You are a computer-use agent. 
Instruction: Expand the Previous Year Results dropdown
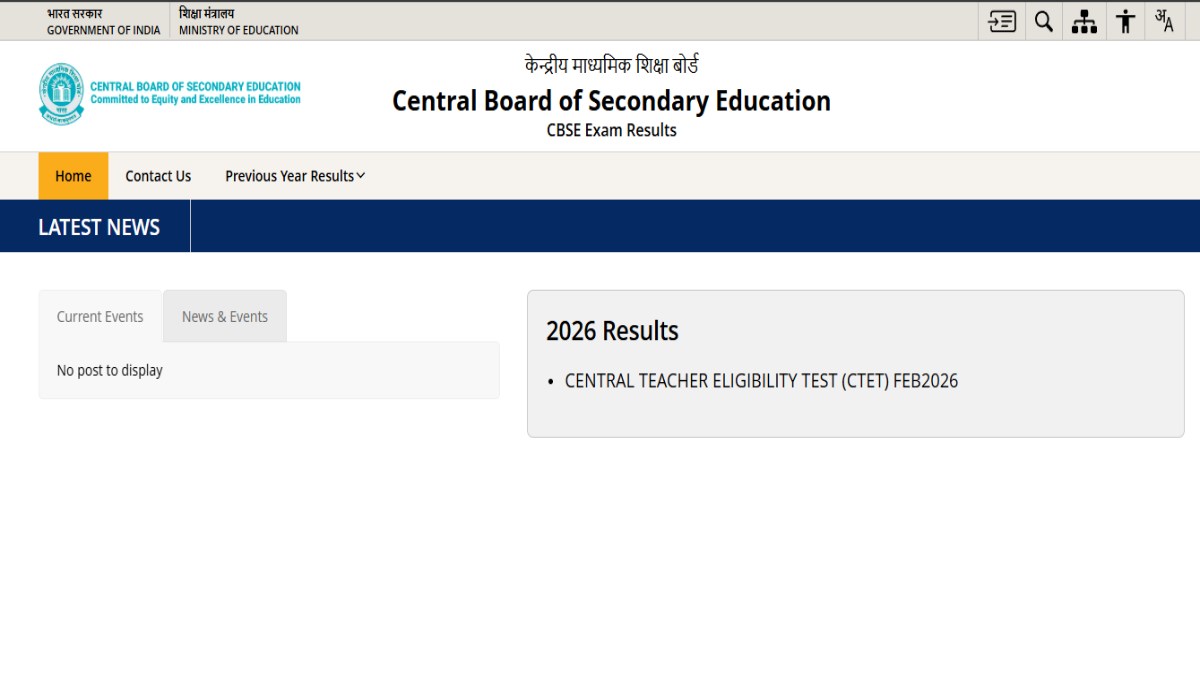coord(290,176)
